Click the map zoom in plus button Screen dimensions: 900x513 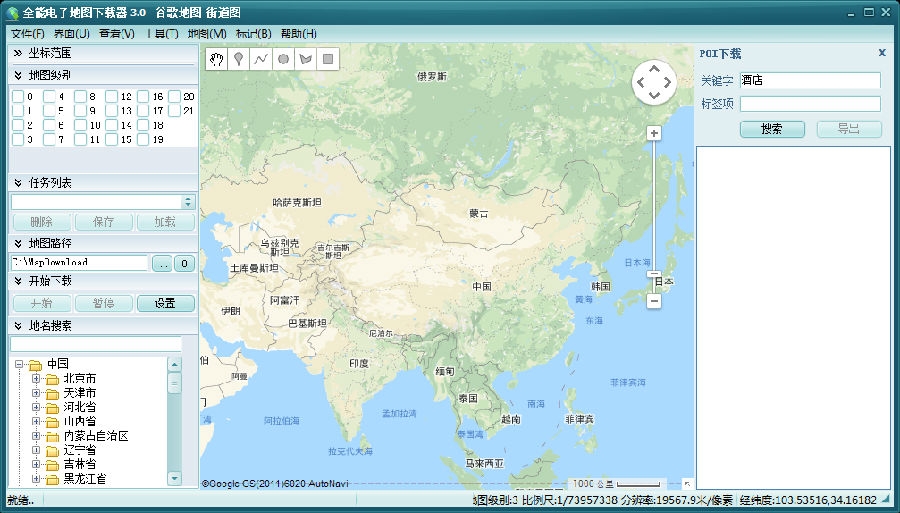[654, 133]
